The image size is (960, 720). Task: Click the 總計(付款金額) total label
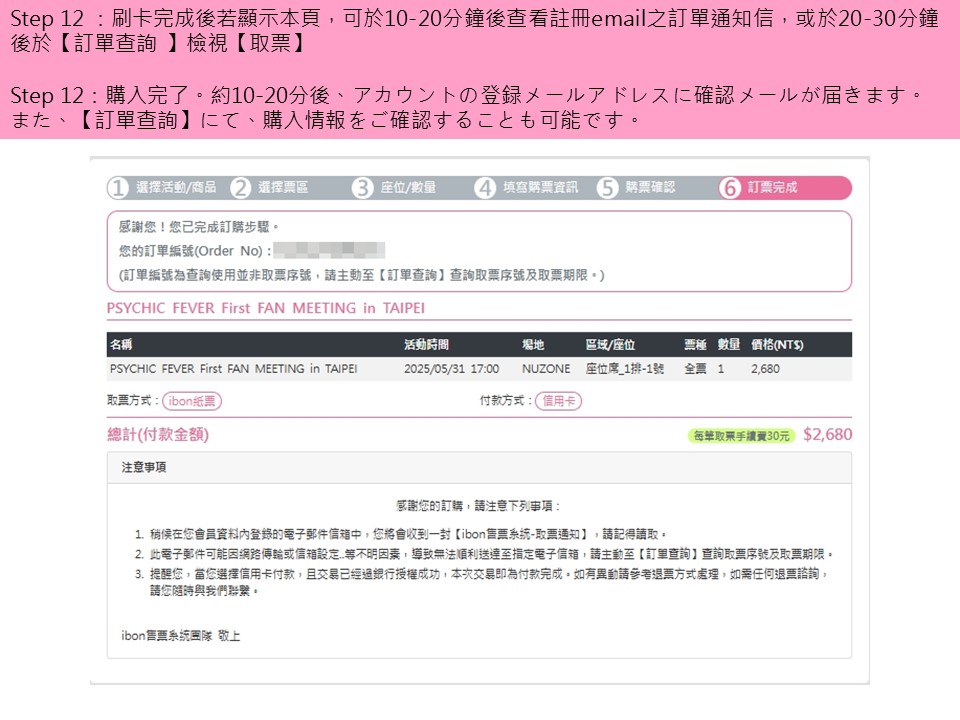coord(158,435)
